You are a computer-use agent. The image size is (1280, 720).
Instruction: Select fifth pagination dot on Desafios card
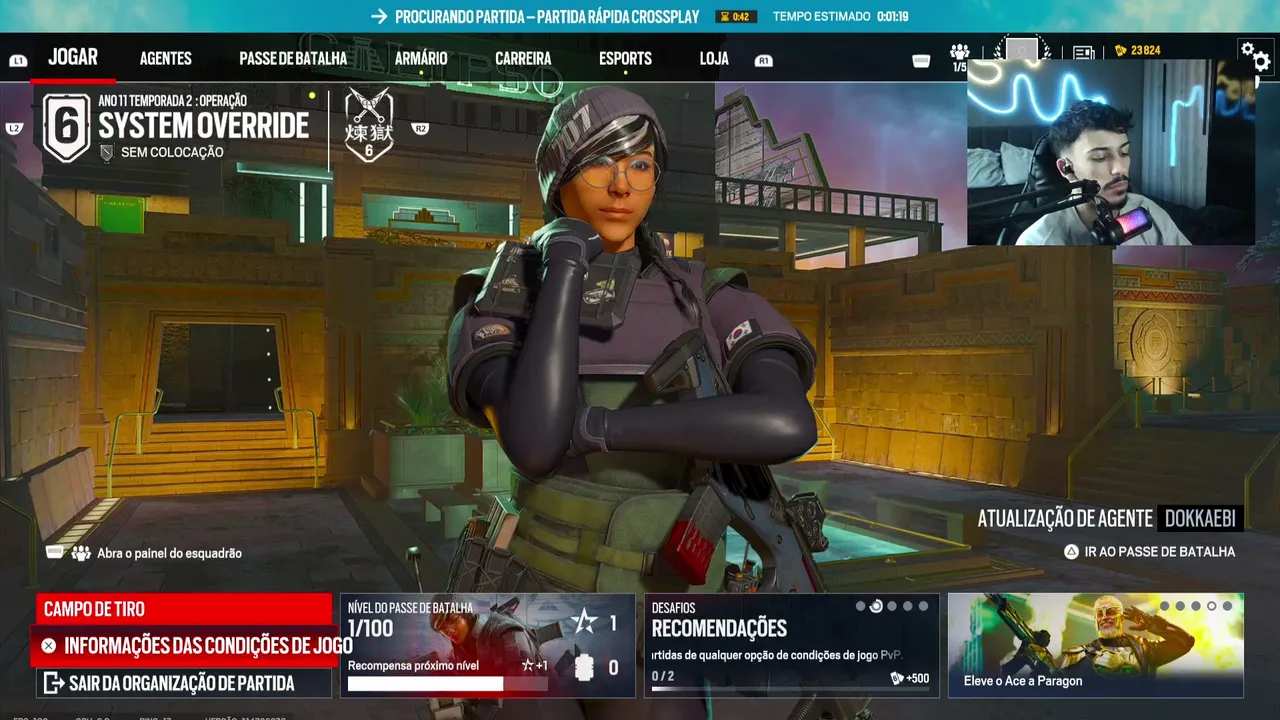[x=923, y=606]
